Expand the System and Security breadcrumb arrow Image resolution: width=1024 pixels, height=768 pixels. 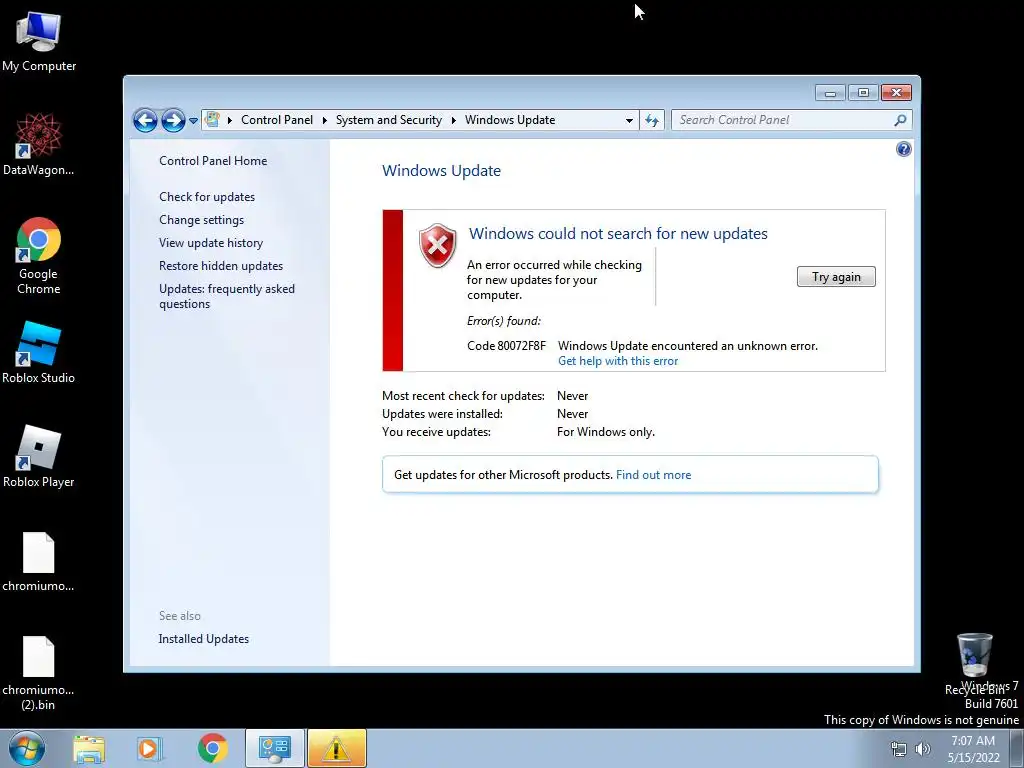(x=453, y=120)
